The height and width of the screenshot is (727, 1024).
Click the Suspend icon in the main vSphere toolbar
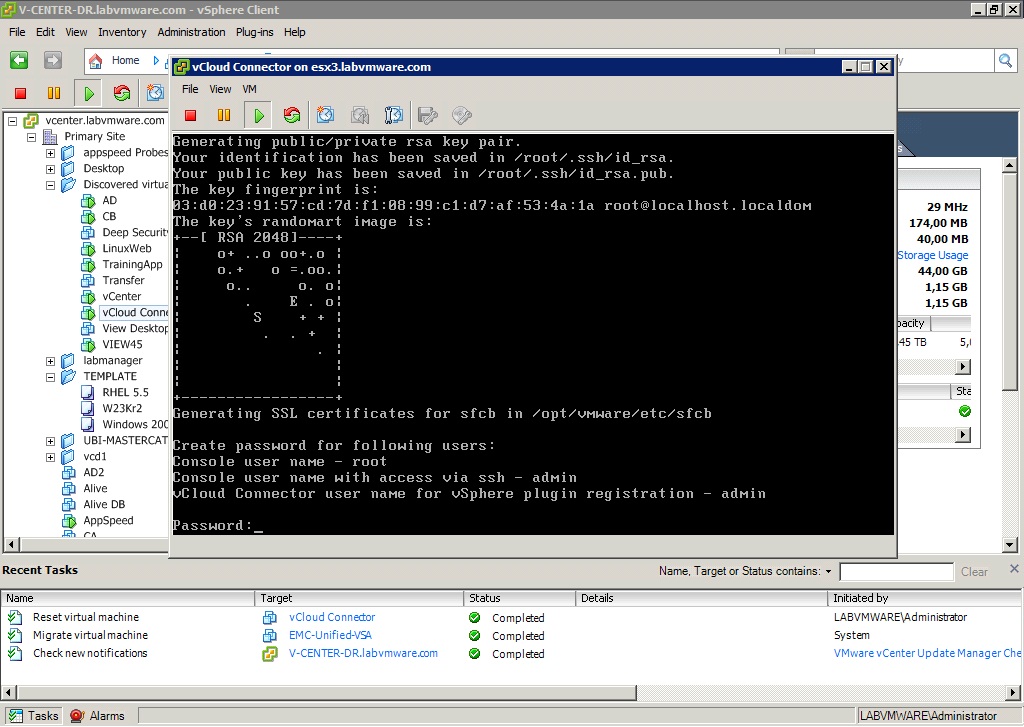[x=54, y=93]
